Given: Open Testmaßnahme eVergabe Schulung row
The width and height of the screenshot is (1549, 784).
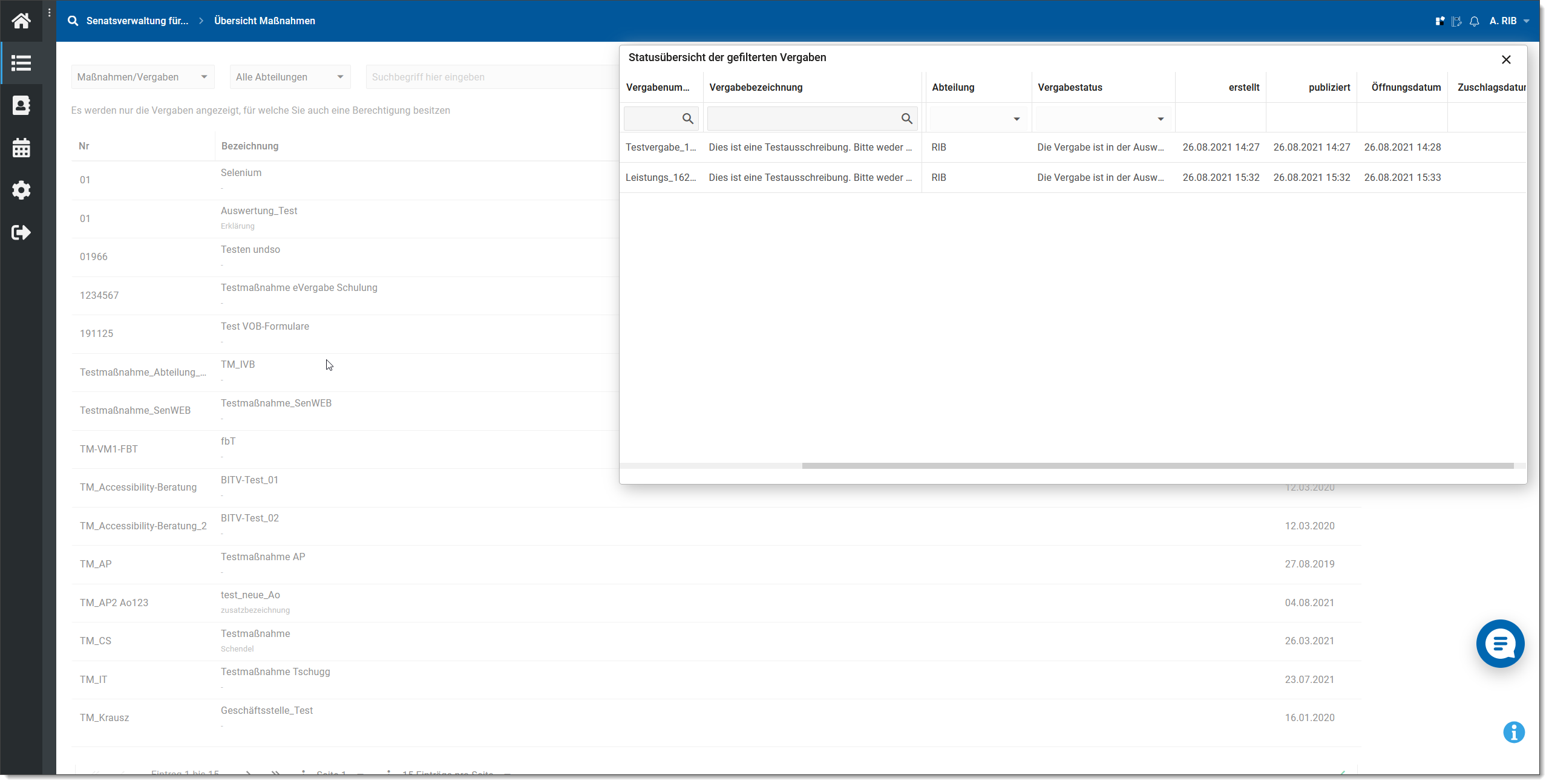Looking at the screenshot, I should [345, 295].
